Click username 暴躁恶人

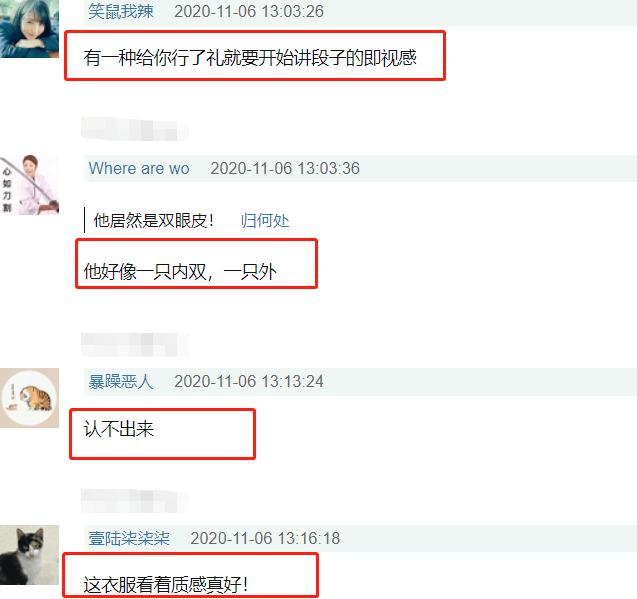coord(121,382)
